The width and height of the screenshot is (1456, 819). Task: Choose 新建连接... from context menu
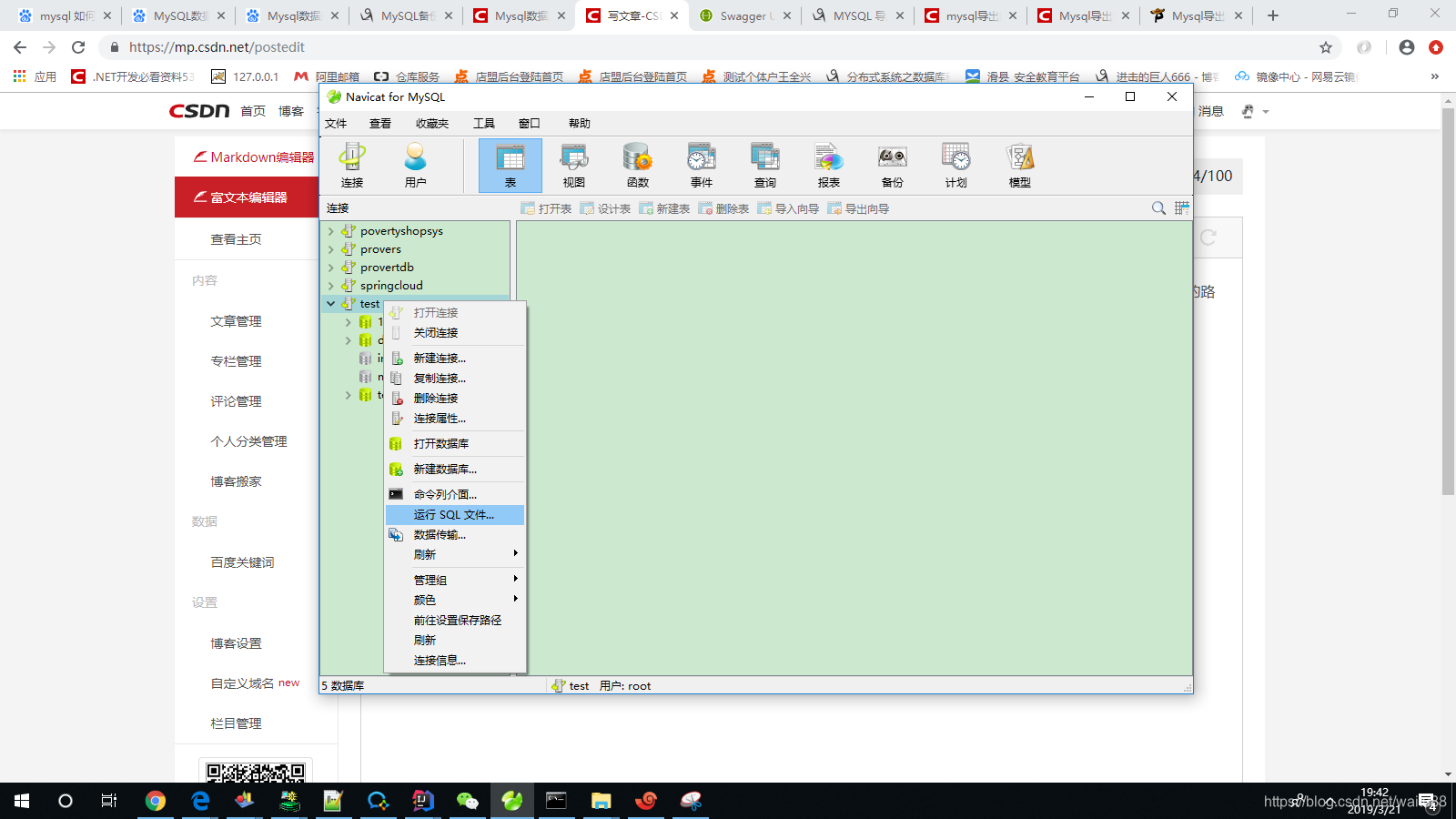coord(455,359)
